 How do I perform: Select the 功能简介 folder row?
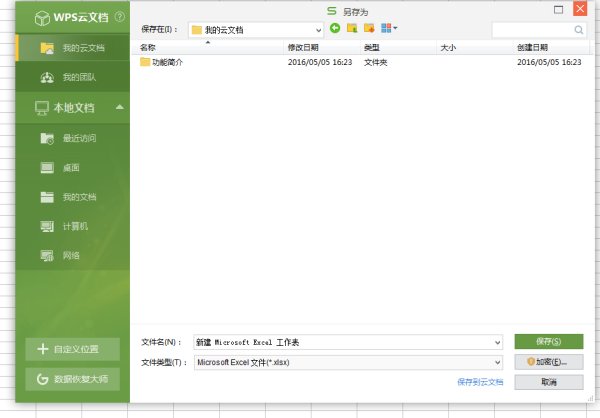click(362, 62)
